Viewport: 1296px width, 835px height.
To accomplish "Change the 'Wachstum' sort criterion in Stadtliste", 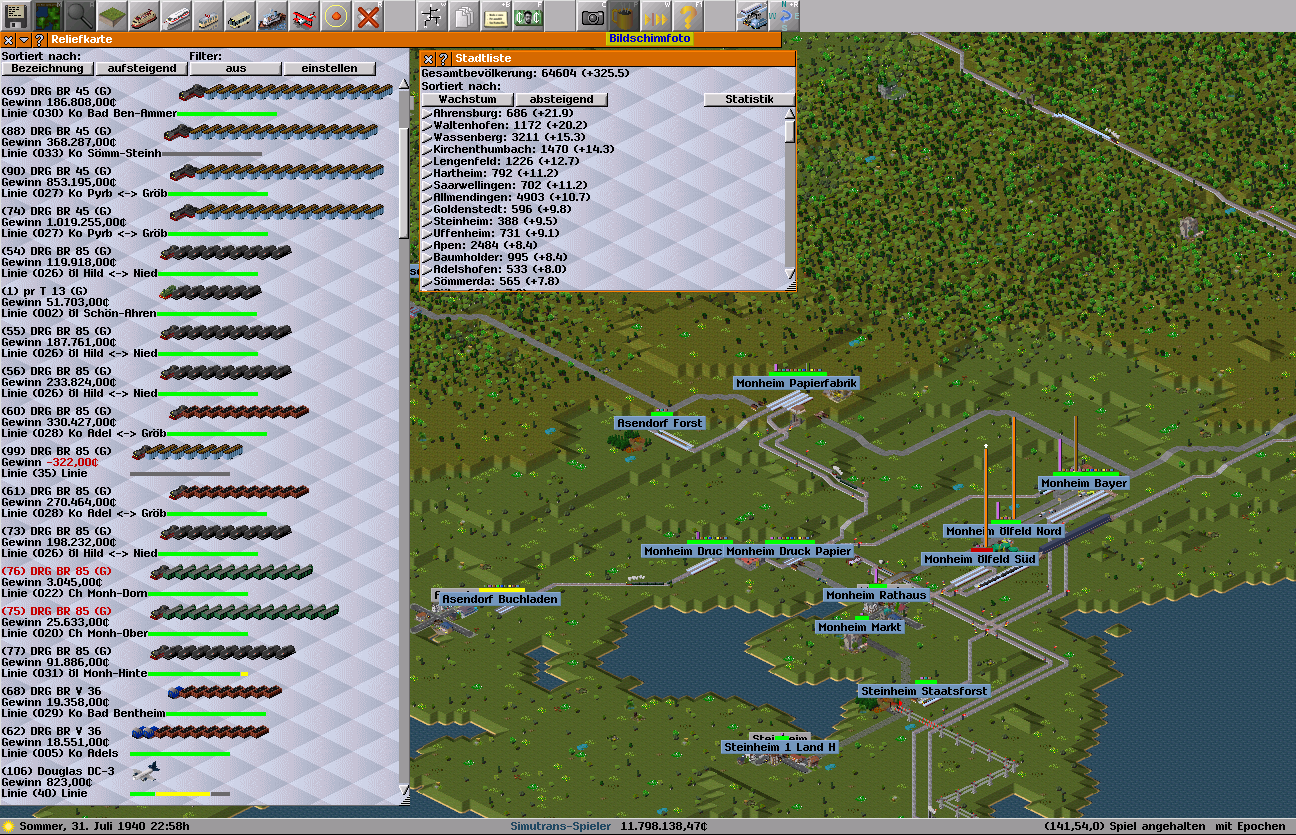I will 467,99.
